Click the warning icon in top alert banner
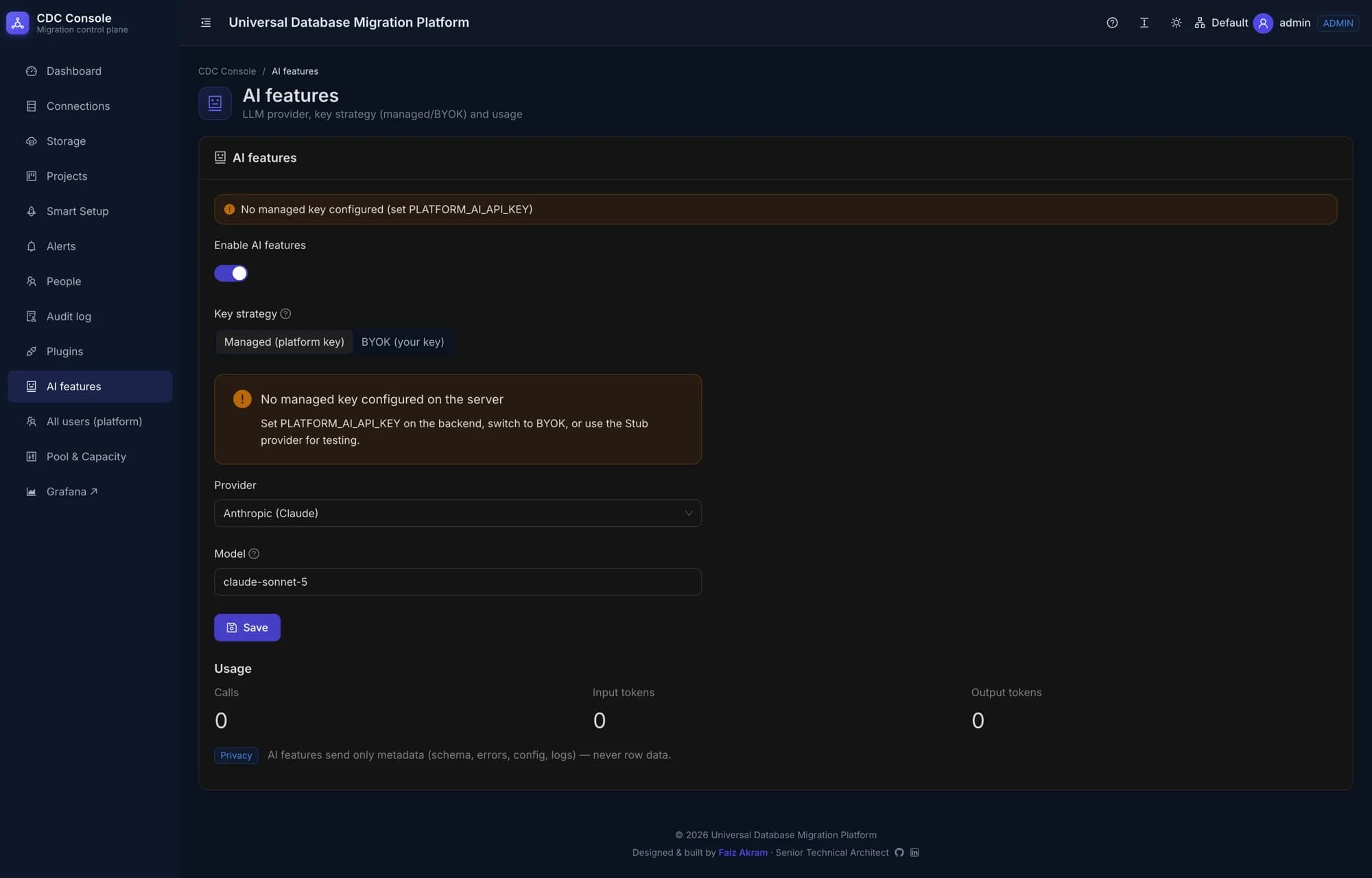 click(229, 209)
